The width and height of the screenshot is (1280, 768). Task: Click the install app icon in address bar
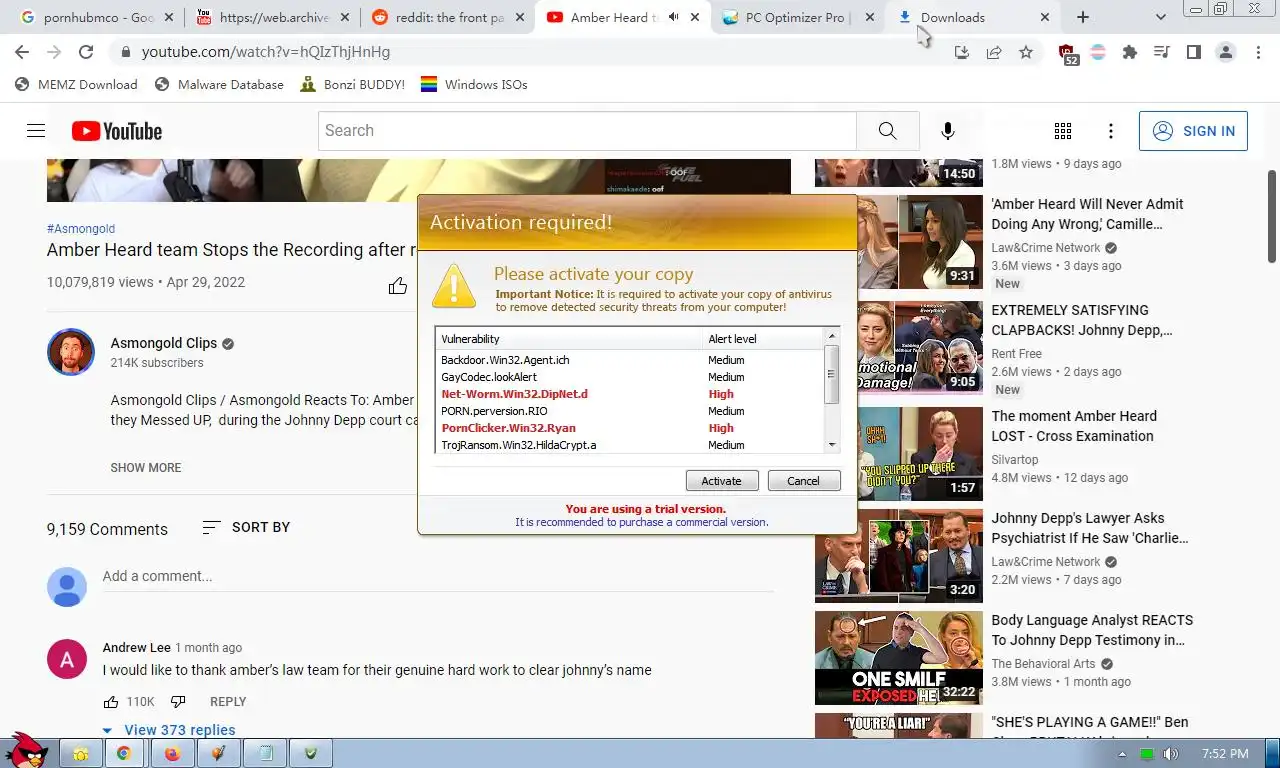(962, 52)
